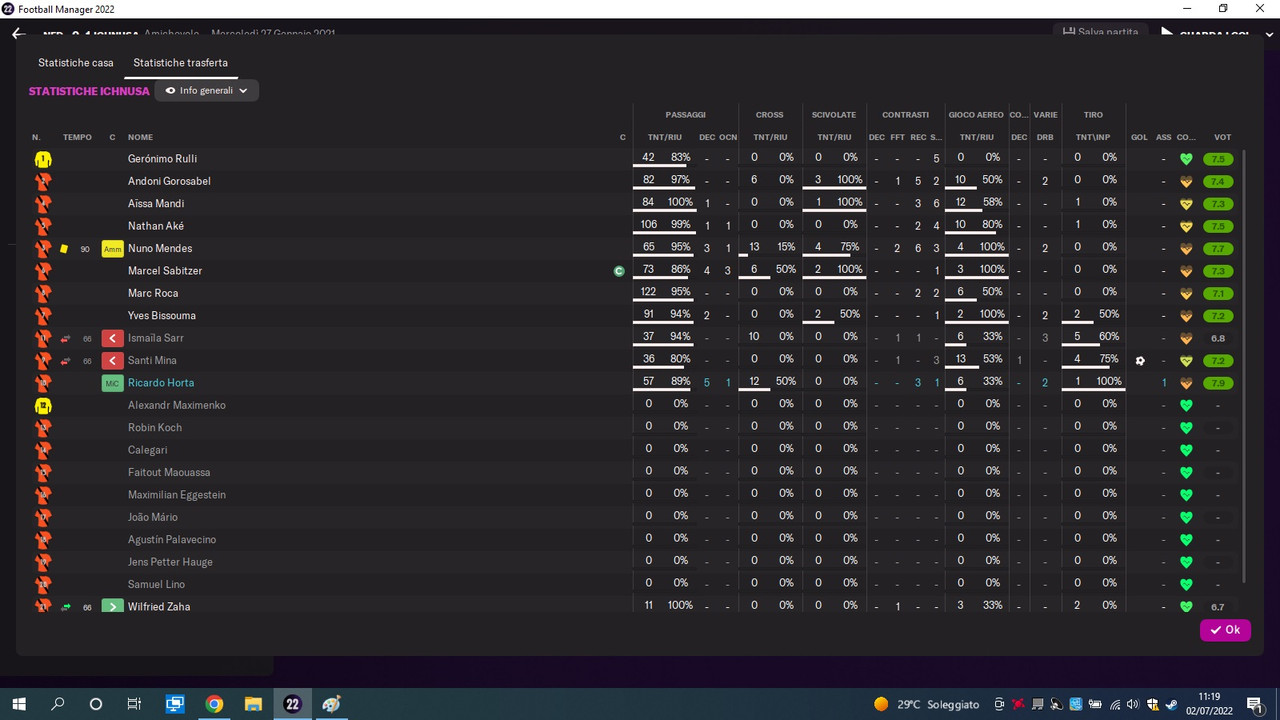Open the Info generali view dropdown
Screen dimensions: 1280x720
pyautogui.click(x=207, y=91)
